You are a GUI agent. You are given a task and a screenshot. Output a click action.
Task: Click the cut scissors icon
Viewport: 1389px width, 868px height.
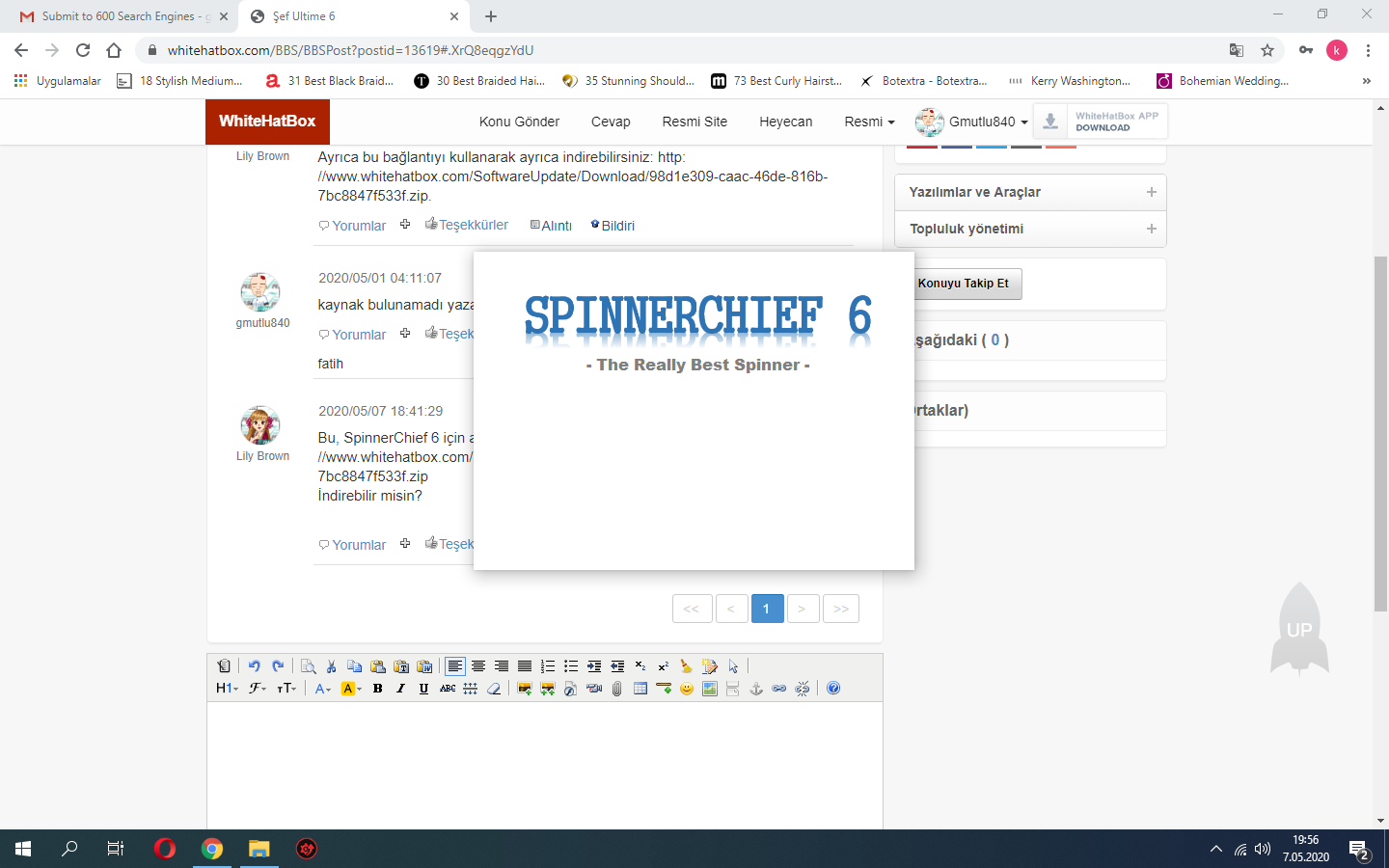[331, 666]
